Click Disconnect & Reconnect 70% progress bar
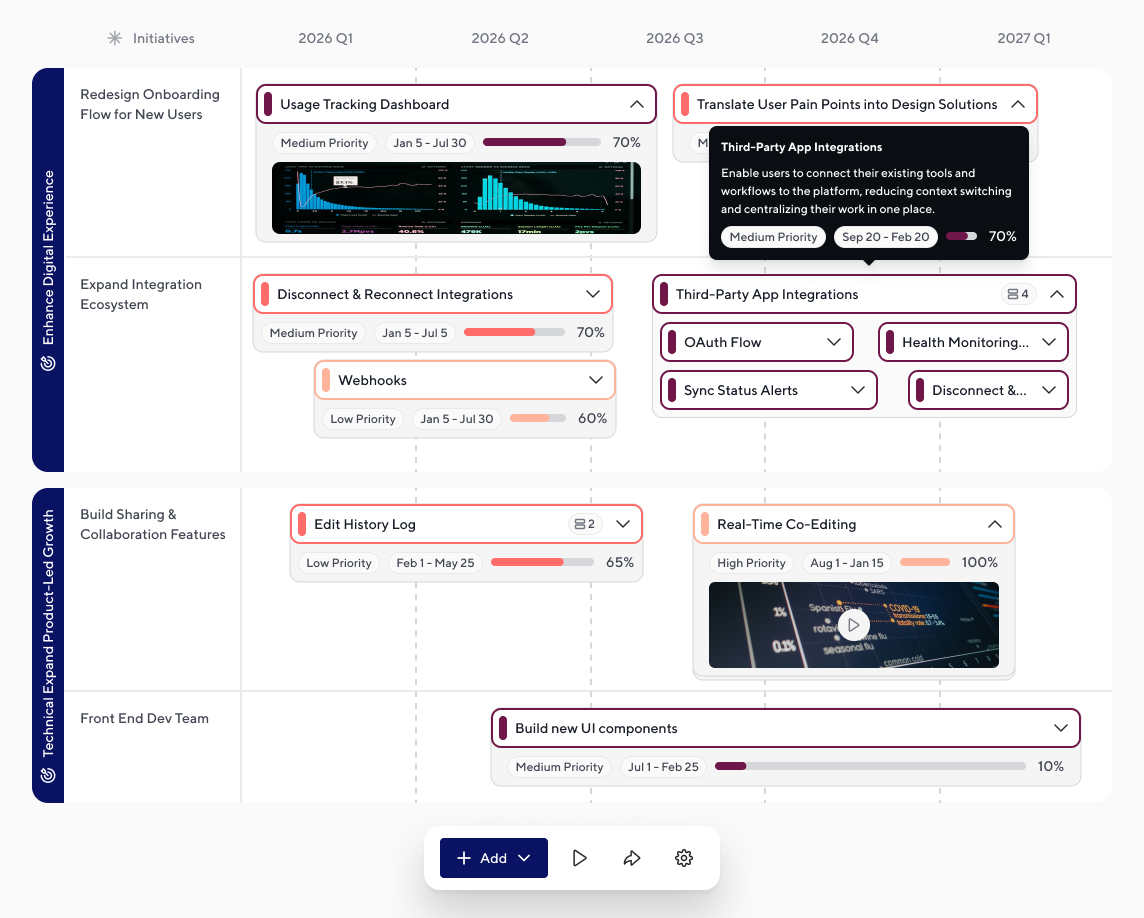The image size is (1144, 918). [x=514, y=332]
